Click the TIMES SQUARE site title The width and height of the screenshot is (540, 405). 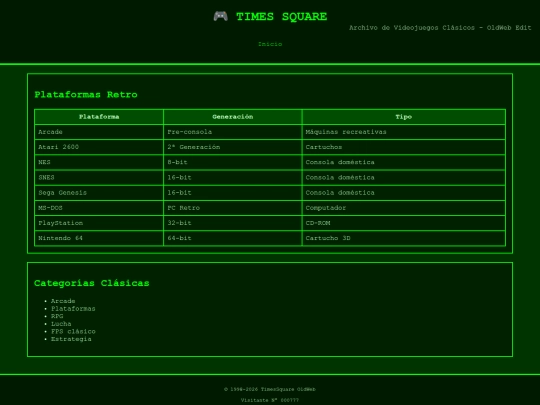tap(281, 17)
